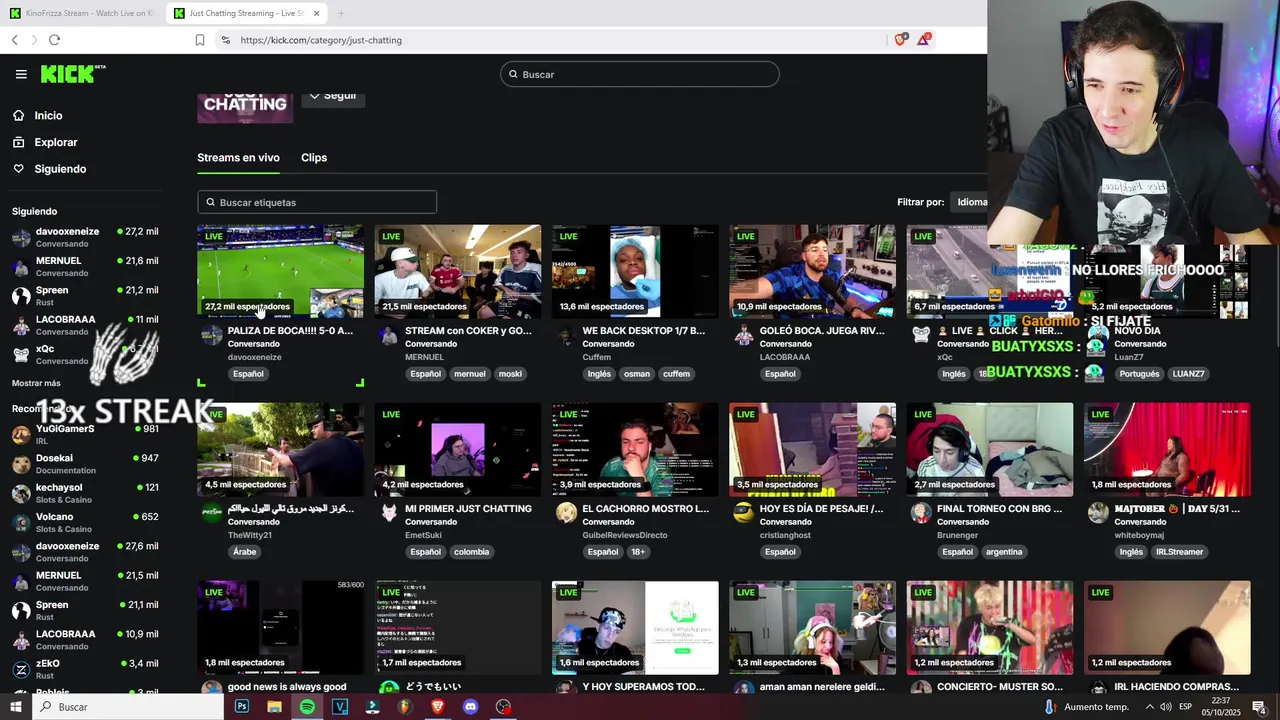Image resolution: width=1280 pixels, height=720 pixels.
Task: Click the Português tag chip
Action: [x=1139, y=374]
